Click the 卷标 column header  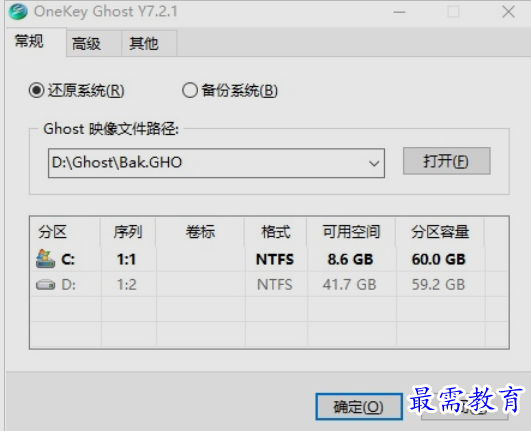pyautogui.click(x=200, y=232)
